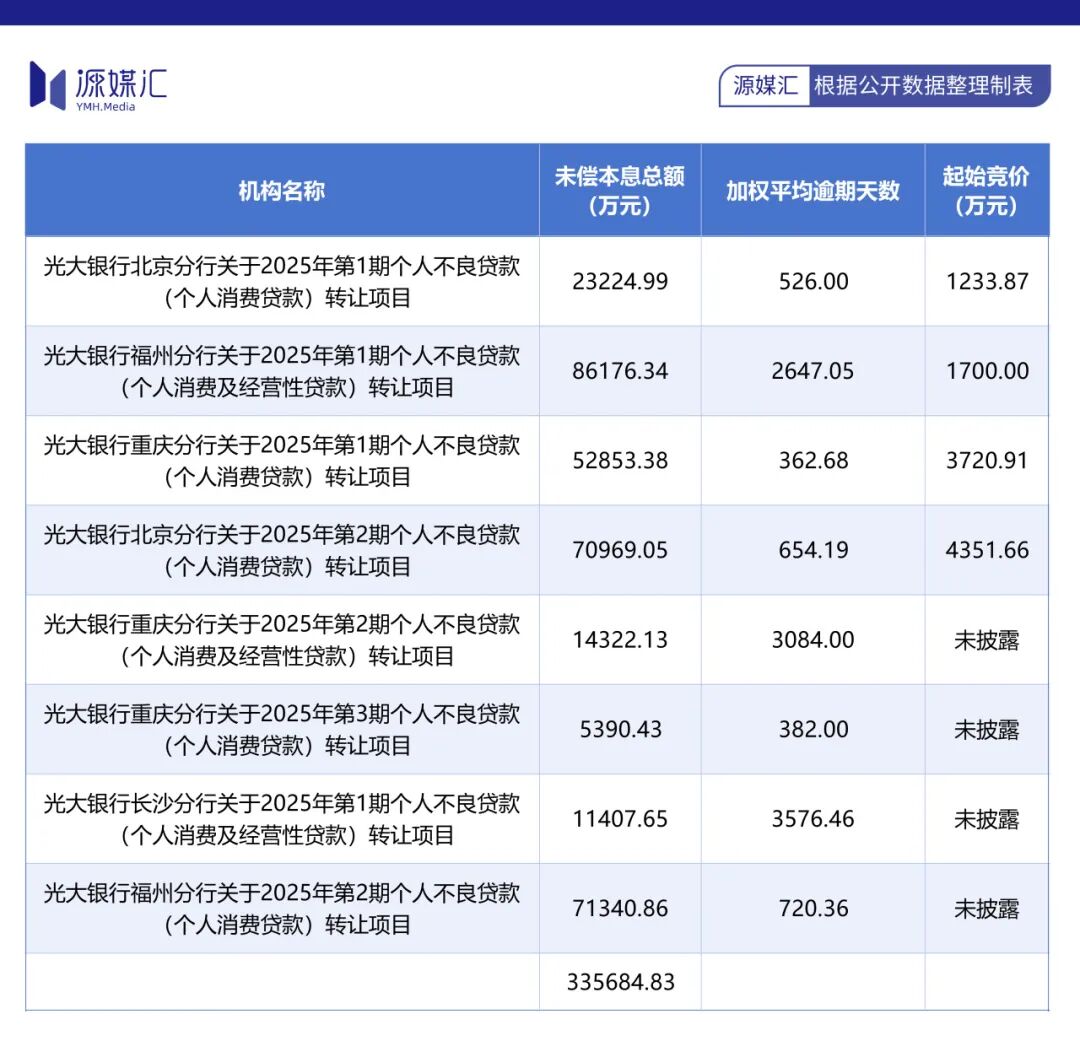Click 光大银行福州分行第2期 project name
The width and height of the screenshot is (1080, 1041).
282,907
